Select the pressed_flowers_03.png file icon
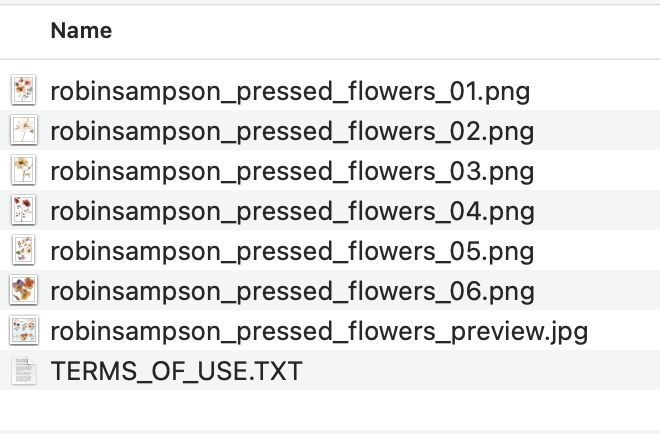Image resolution: width=660 pixels, height=434 pixels. pos(23,171)
